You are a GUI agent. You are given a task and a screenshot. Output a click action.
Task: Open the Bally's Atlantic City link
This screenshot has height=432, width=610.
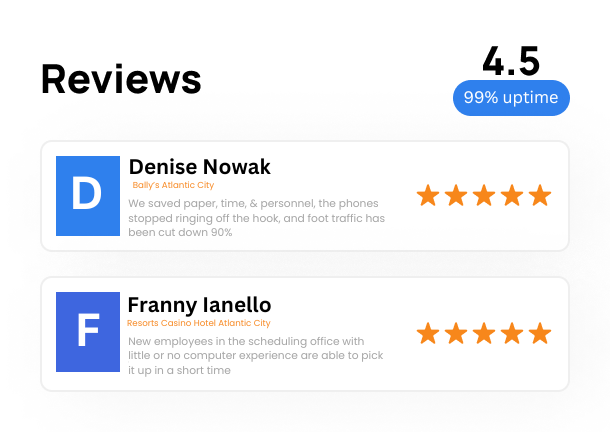coord(173,185)
